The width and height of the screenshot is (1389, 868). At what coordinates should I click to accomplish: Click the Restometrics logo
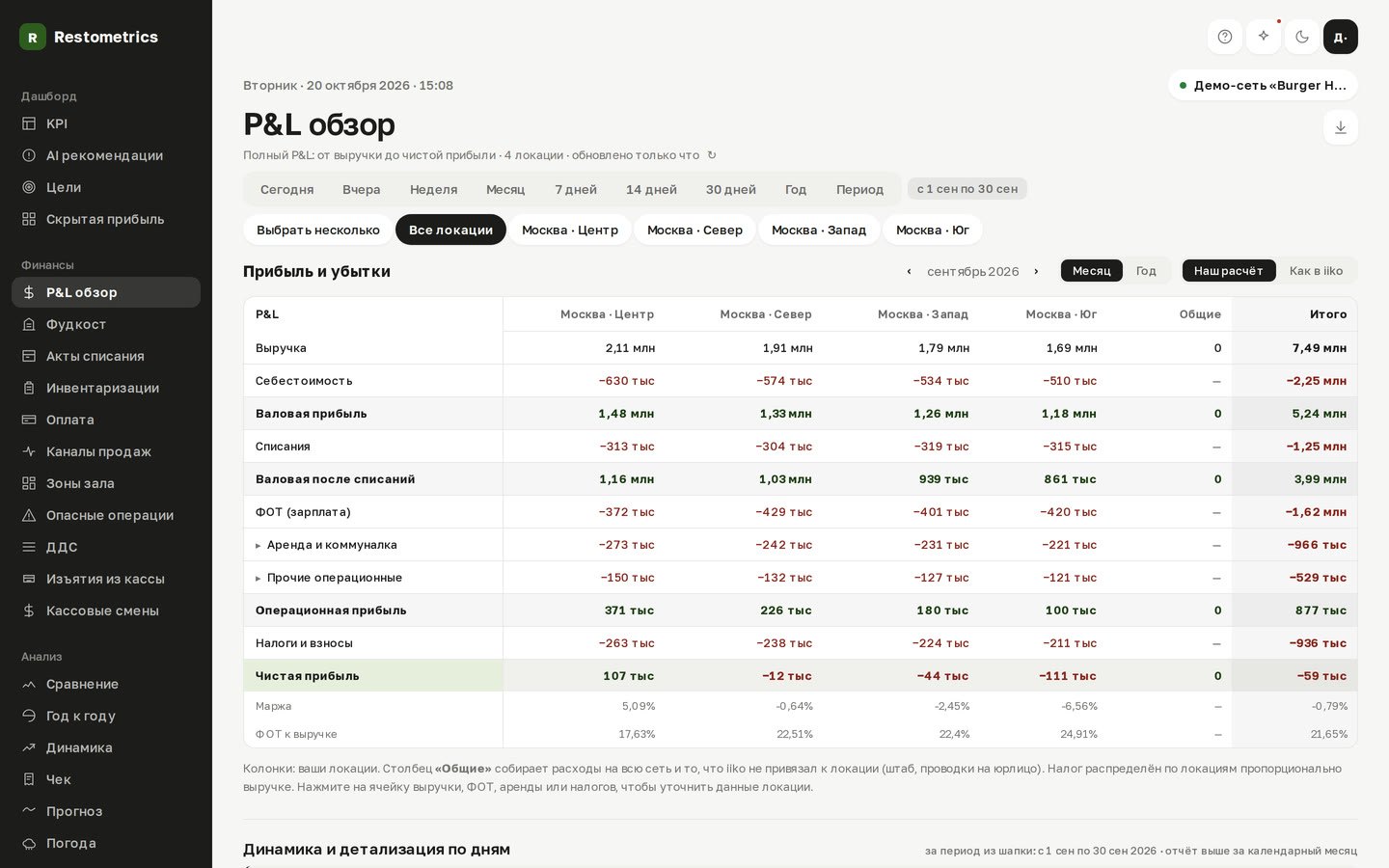89,37
